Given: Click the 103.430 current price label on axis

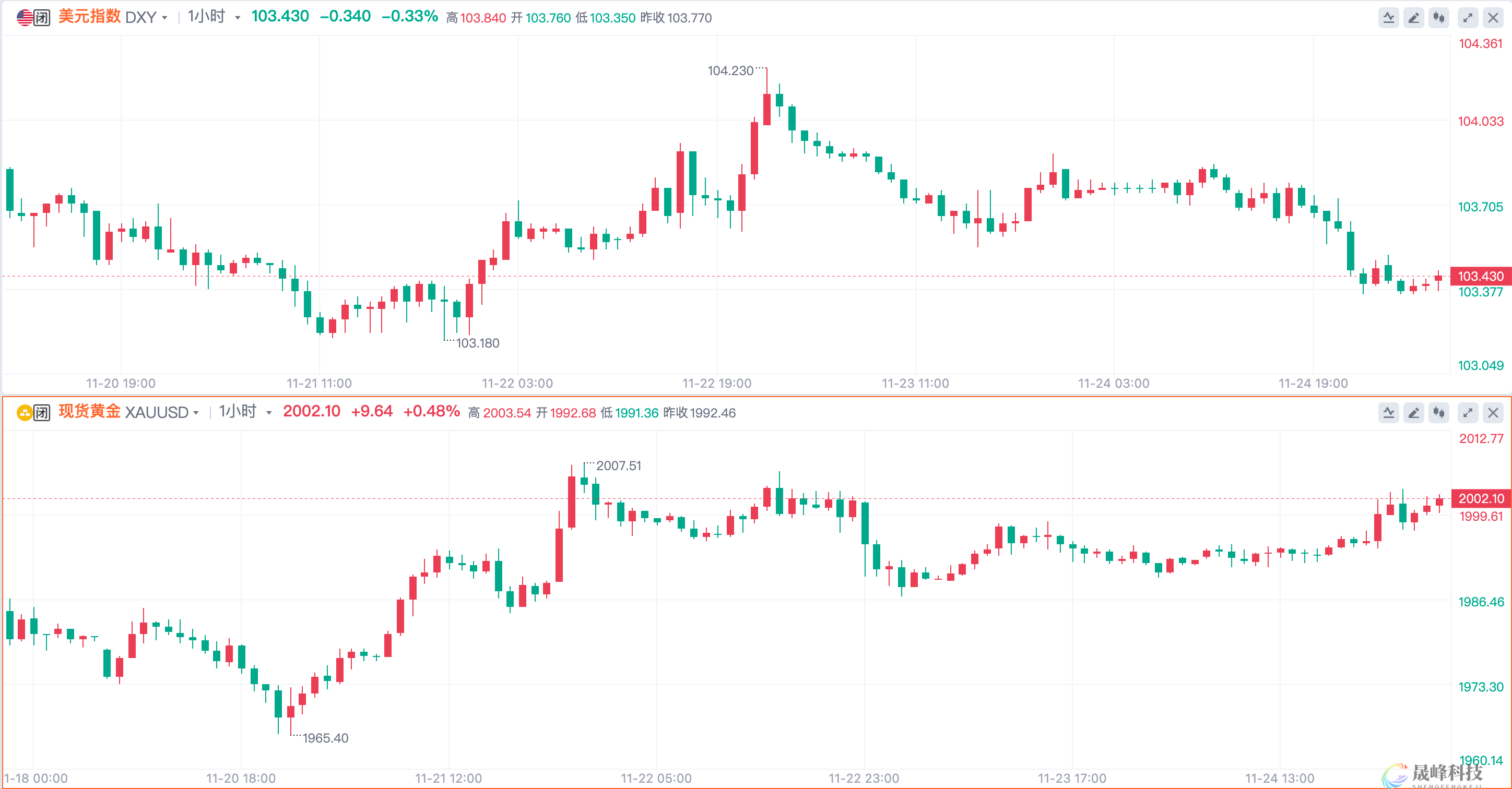Looking at the screenshot, I should [1480, 276].
